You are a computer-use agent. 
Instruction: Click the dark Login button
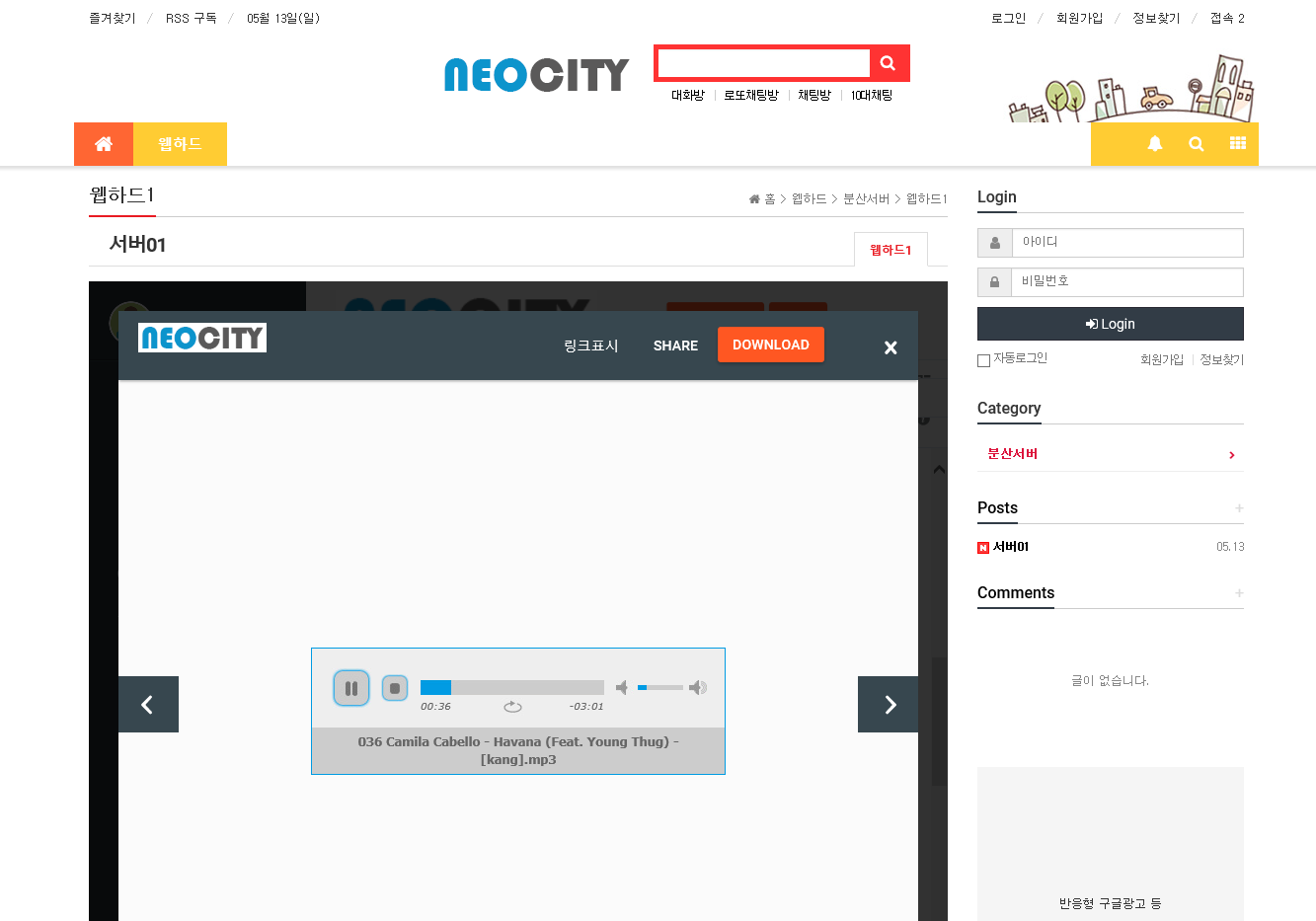click(1111, 324)
